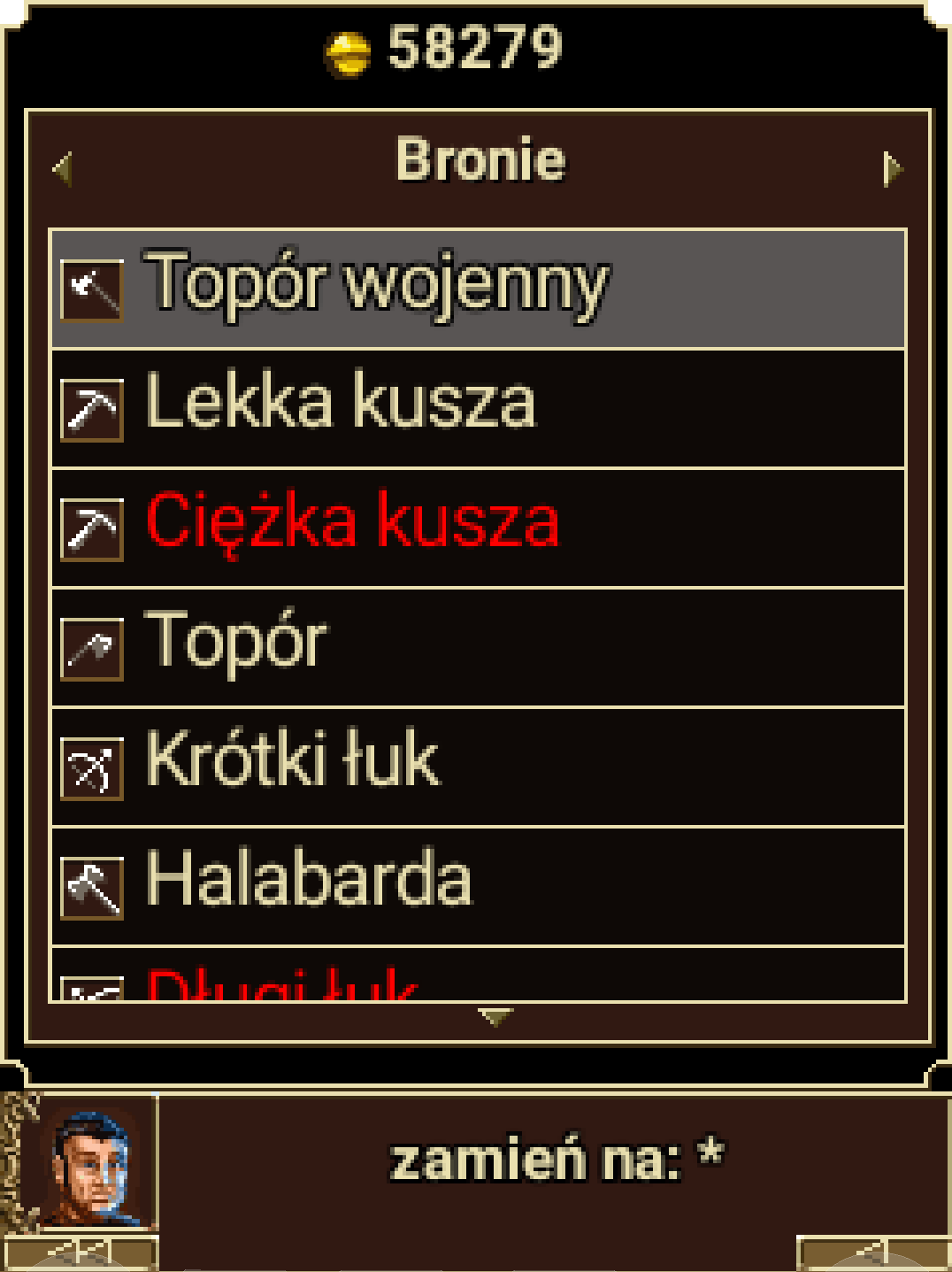Choose the red Ciężka kusza entry
Screen dimensions: 952x1272
click(478, 528)
